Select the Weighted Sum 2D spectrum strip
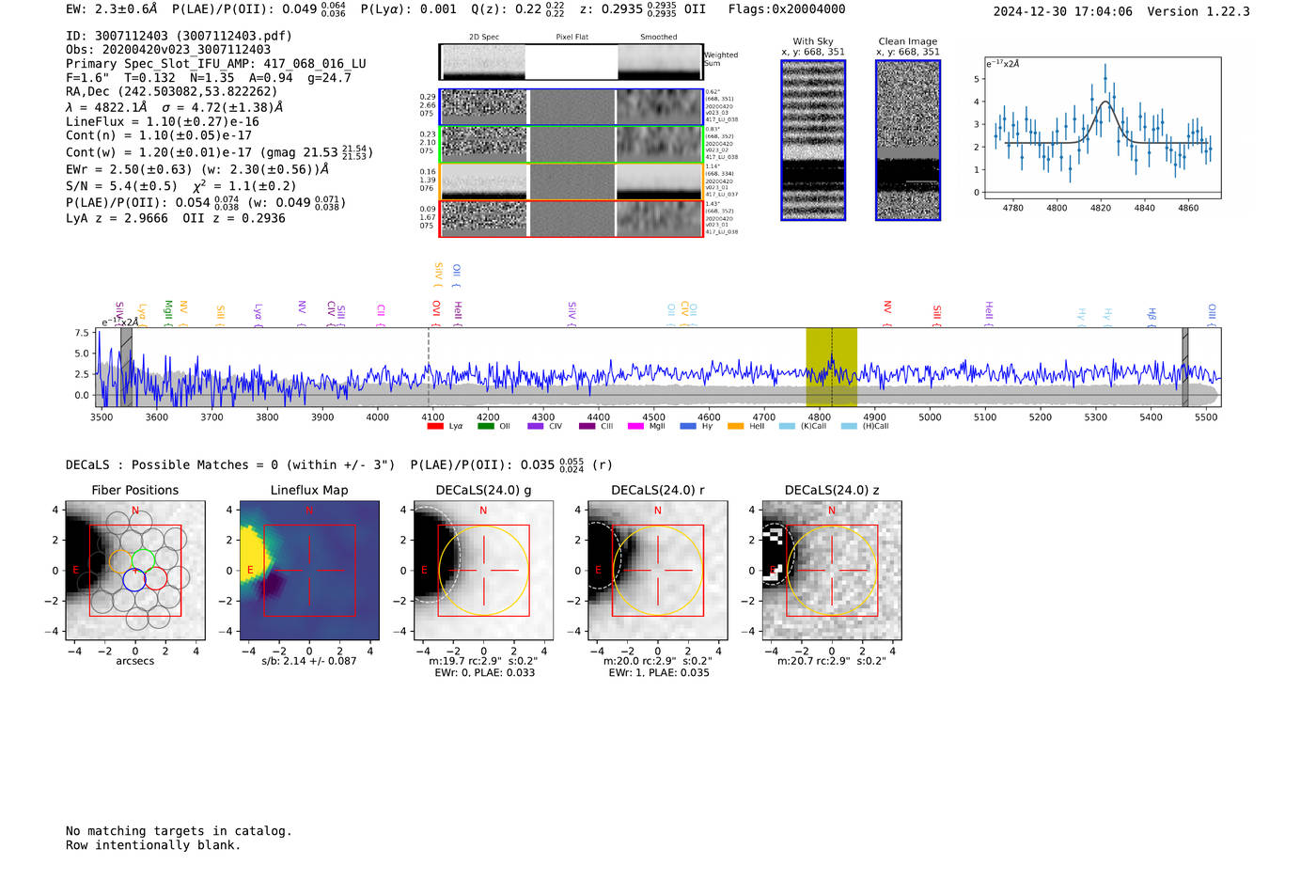Screen dimensions: 1316x896 (x=571, y=62)
